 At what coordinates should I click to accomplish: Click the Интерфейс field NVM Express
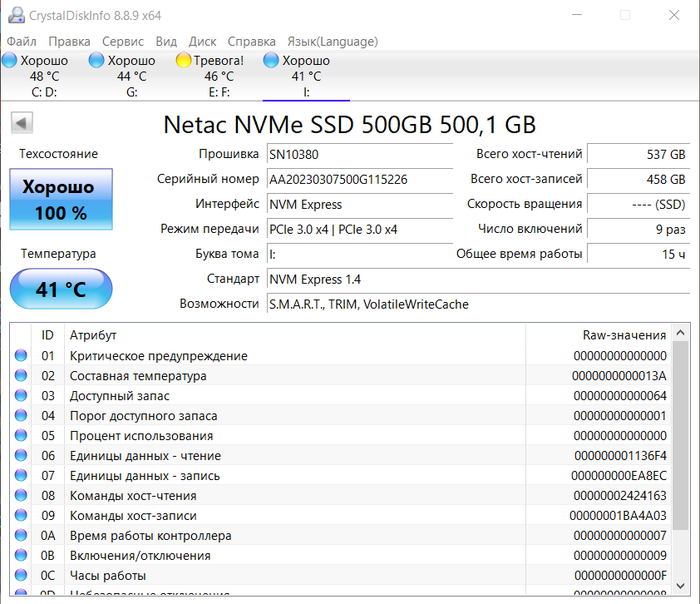[360, 204]
